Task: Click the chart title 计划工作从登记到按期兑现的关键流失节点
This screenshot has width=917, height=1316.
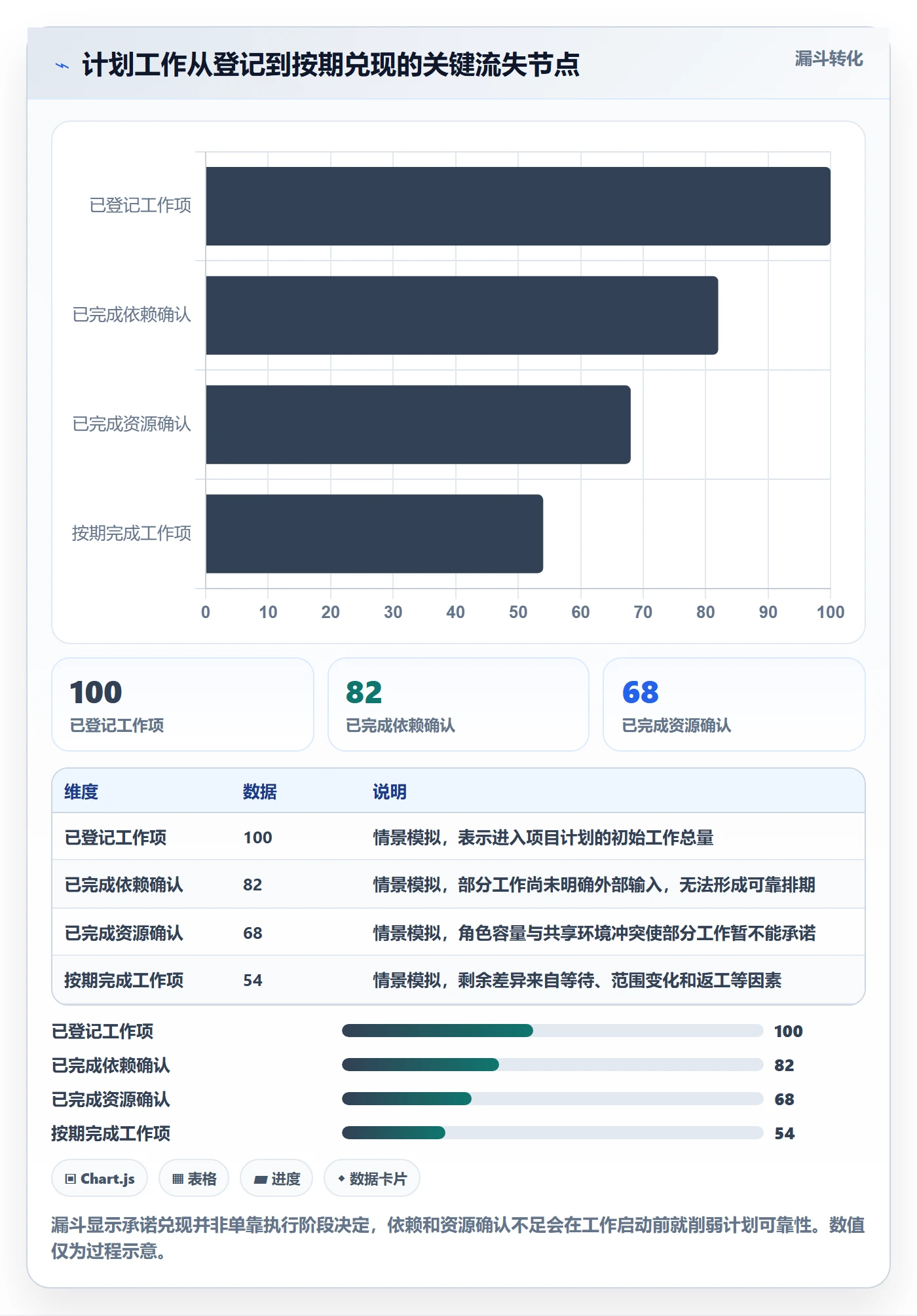Action: click(331, 65)
